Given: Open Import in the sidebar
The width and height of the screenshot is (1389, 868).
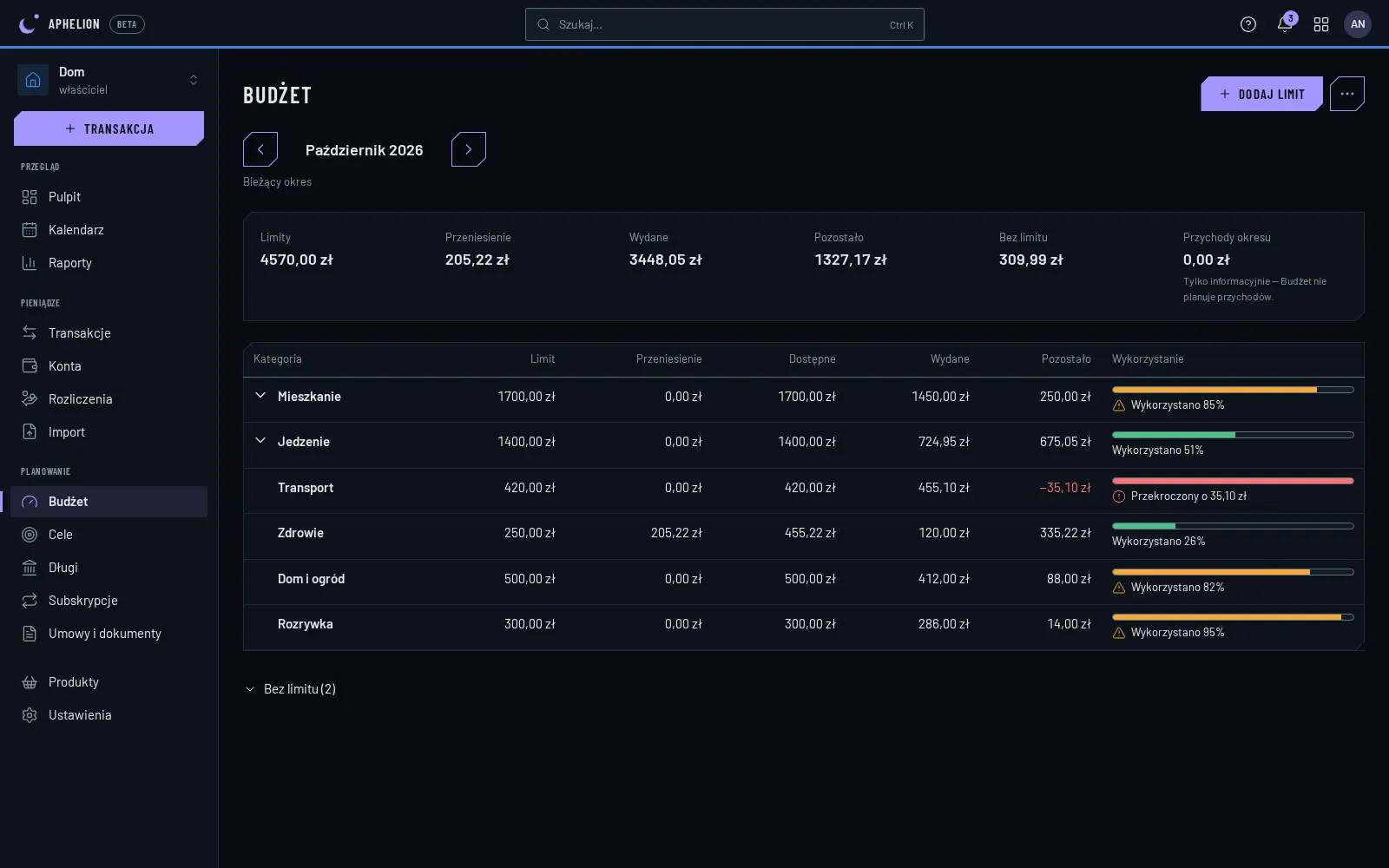Looking at the screenshot, I should (109, 432).
